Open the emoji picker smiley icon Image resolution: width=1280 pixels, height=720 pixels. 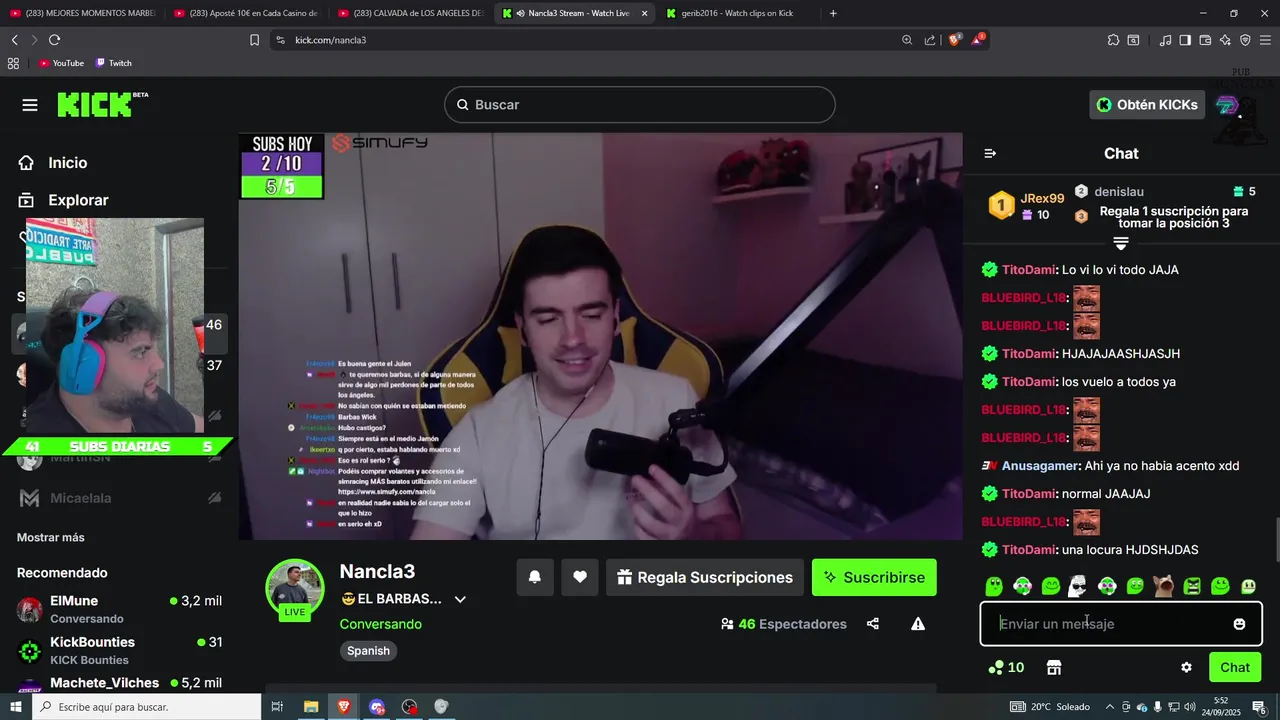1240,624
